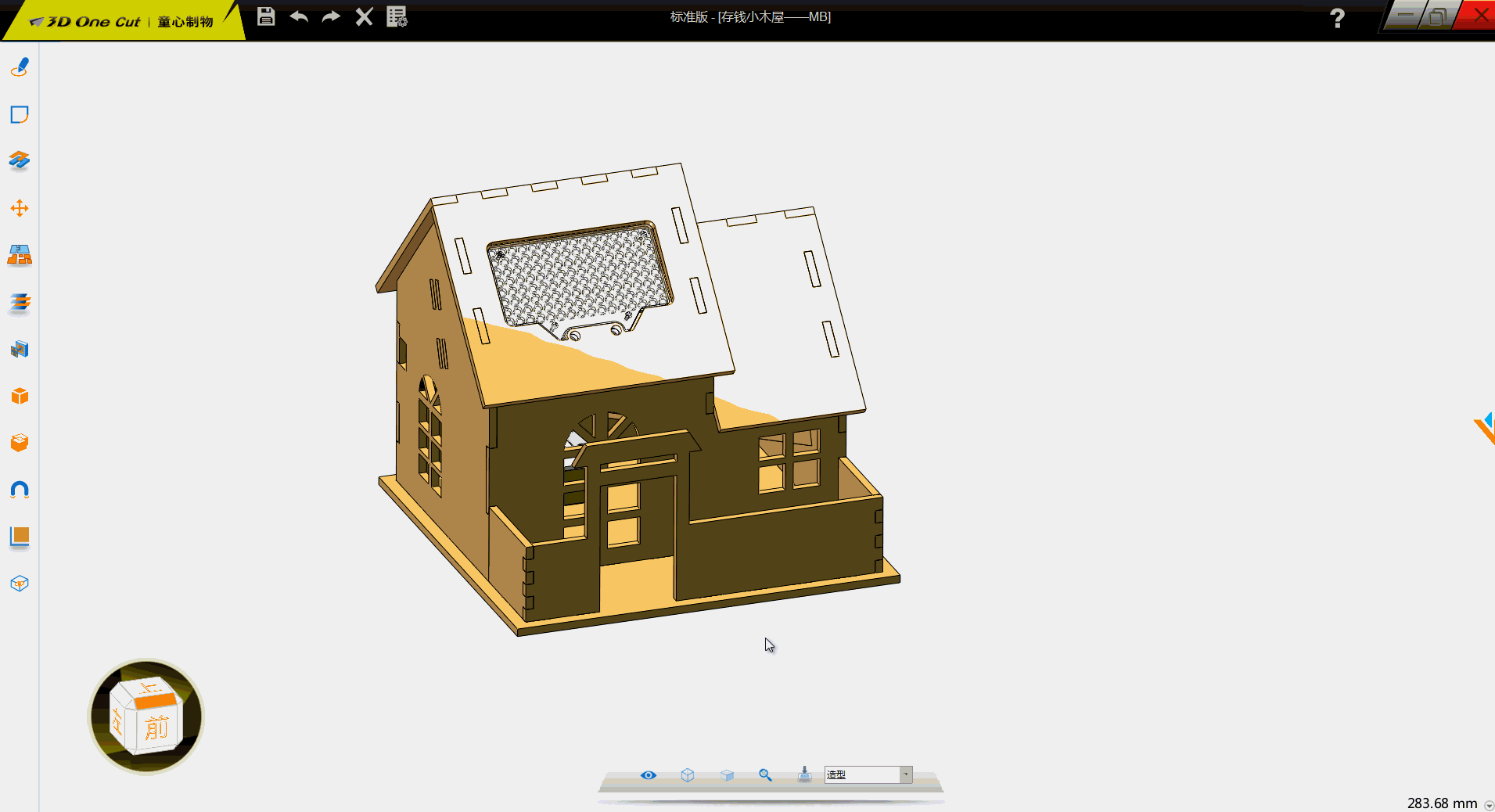Image resolution: width=1495 pixels, height=812 pixels.
Task: Toggle wireframe cube display mode
Action: point(688,775)
